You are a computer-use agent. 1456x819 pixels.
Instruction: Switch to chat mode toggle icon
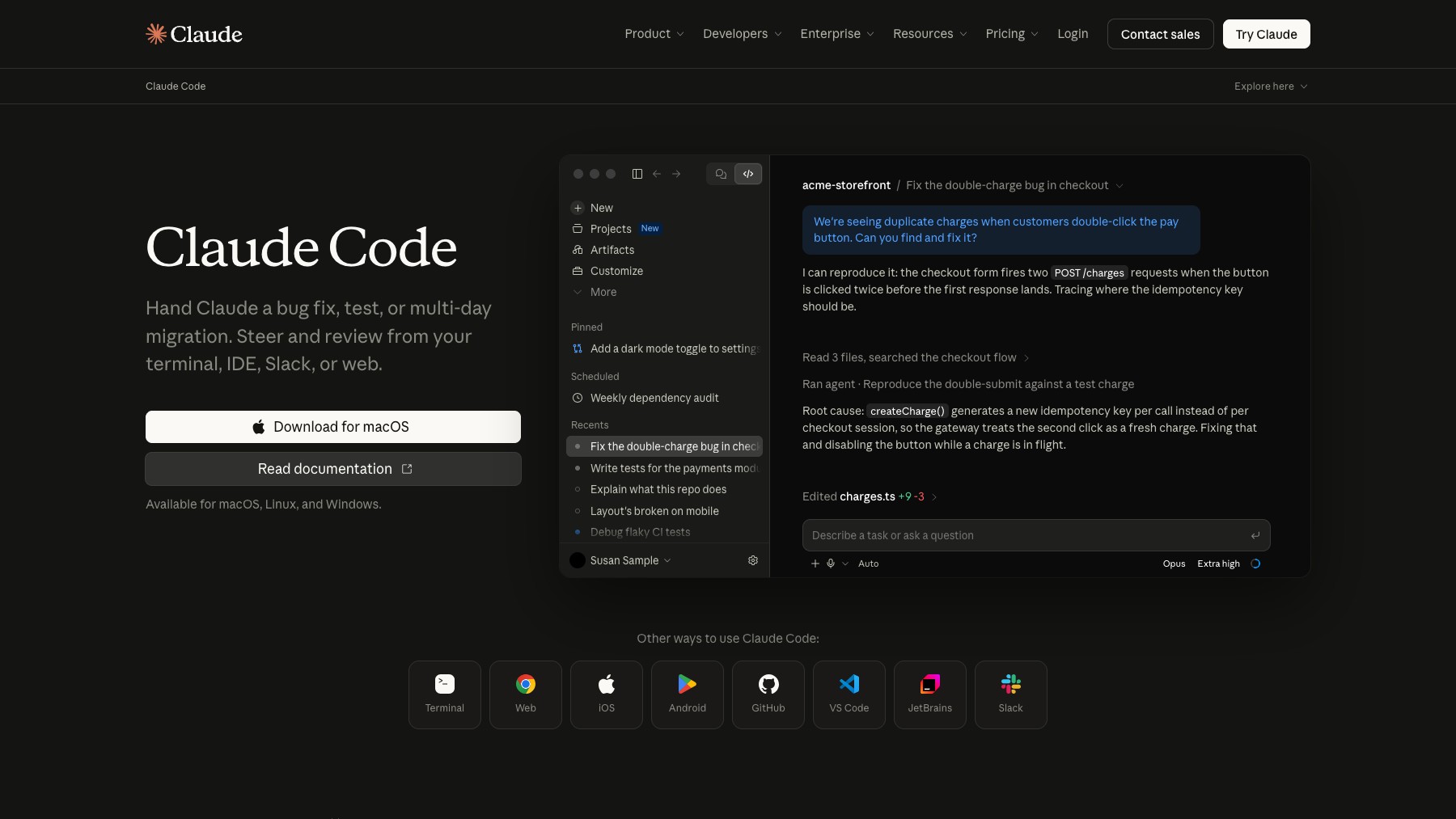click(x=721, y=174)
